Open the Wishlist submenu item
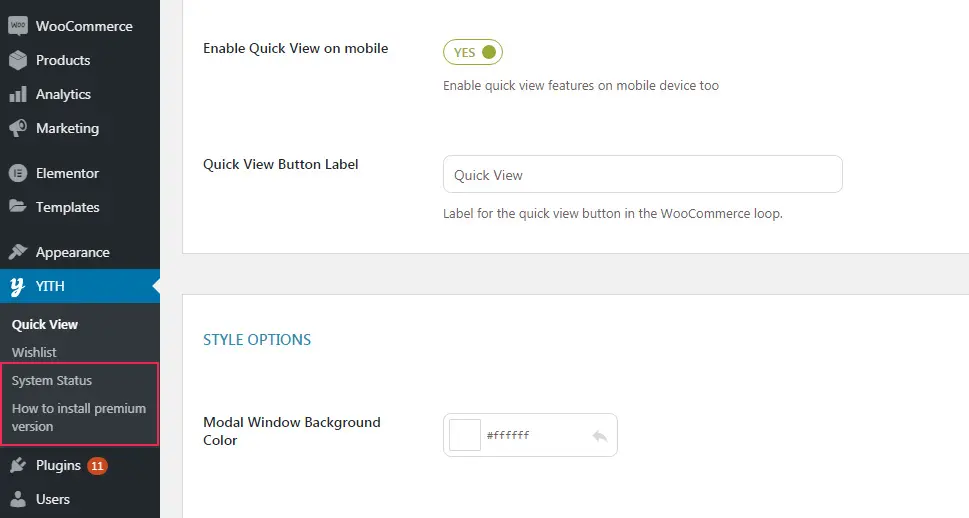This screenshot has height=518, width=969. [x=34, y=352]
